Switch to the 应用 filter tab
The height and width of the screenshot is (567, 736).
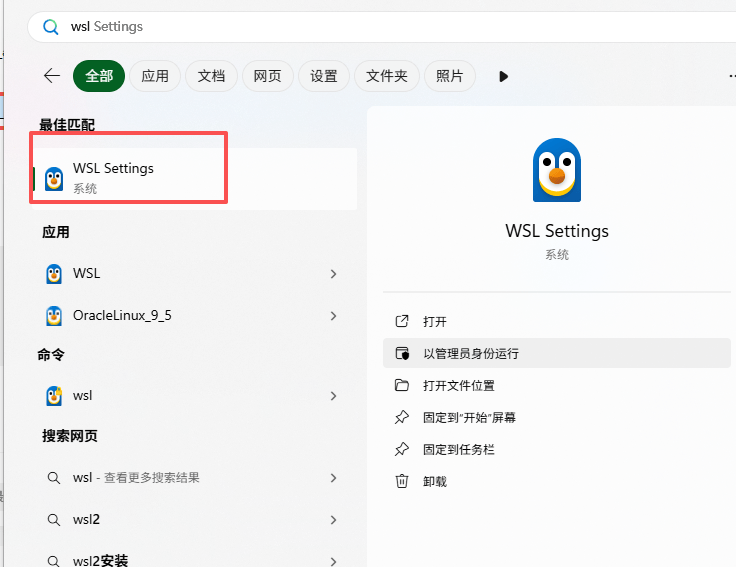click(155, 76)
